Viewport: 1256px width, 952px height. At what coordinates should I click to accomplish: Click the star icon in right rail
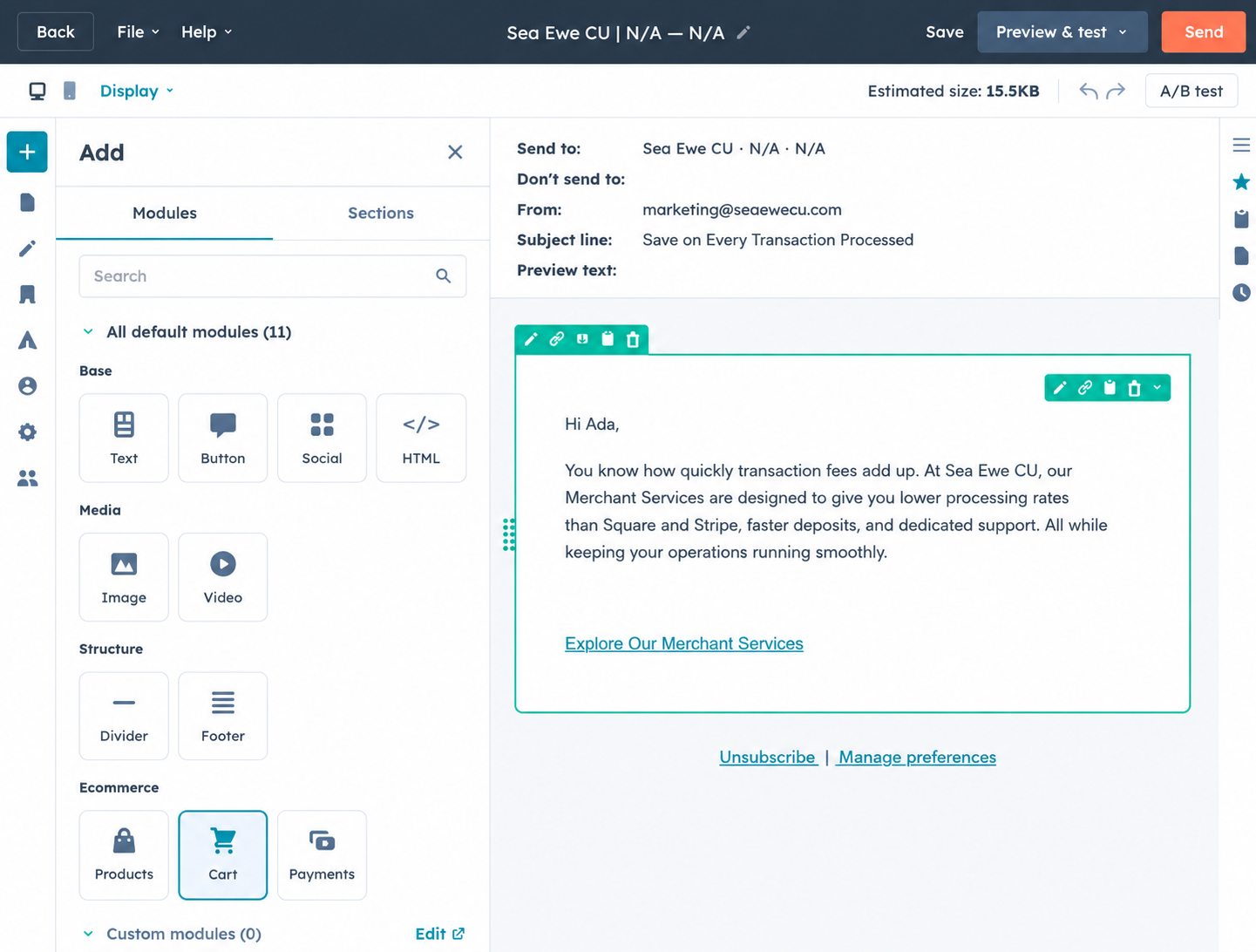click(x=1241, y=181)
